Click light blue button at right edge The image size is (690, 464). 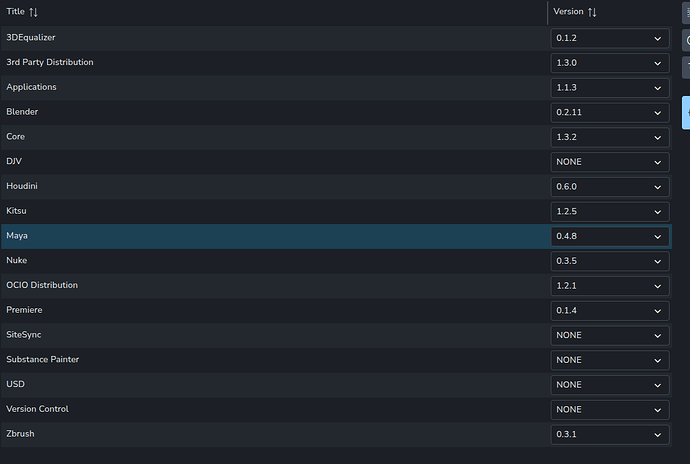pos(686,113)
